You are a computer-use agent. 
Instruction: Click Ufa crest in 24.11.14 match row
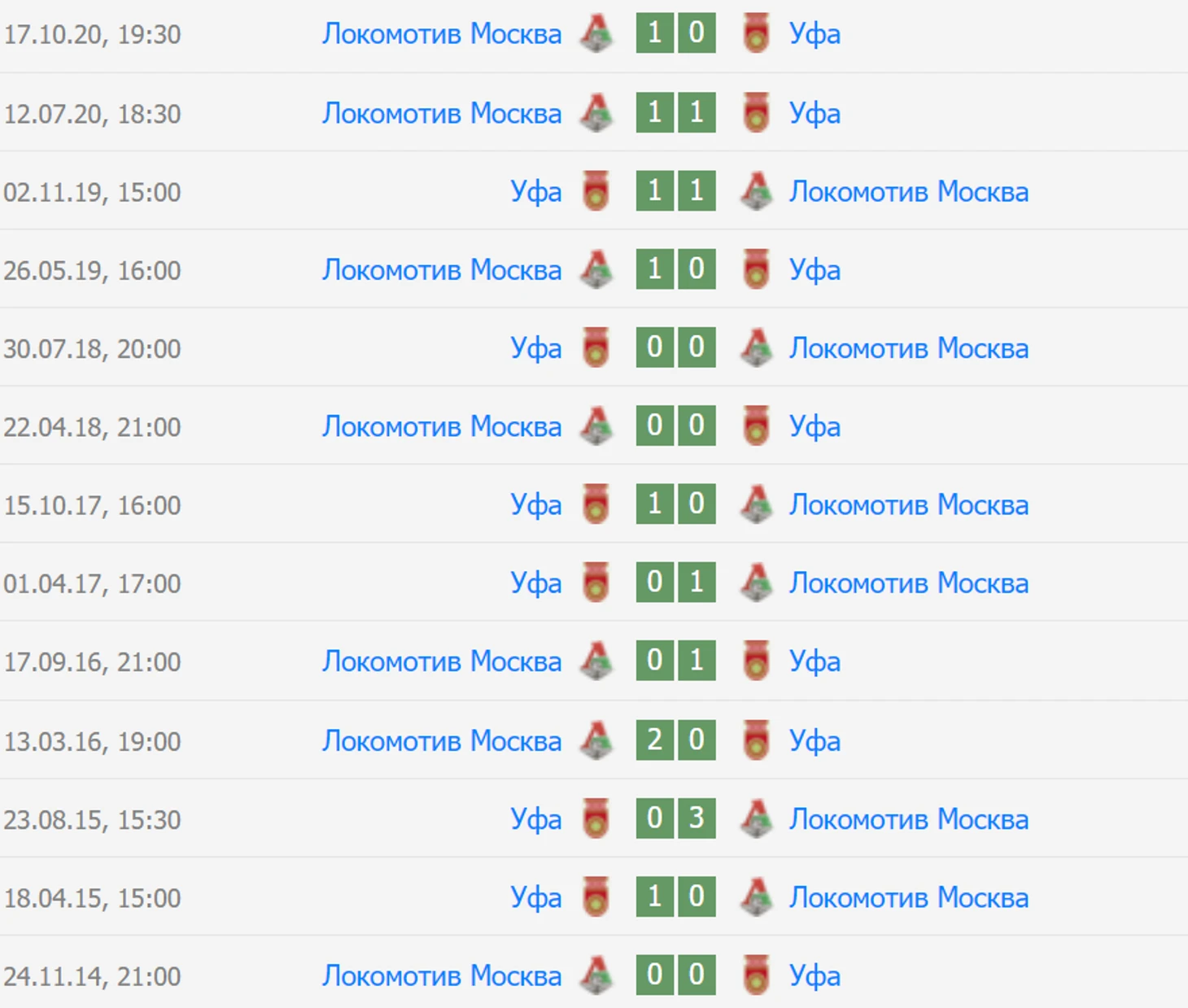[756, 975]
